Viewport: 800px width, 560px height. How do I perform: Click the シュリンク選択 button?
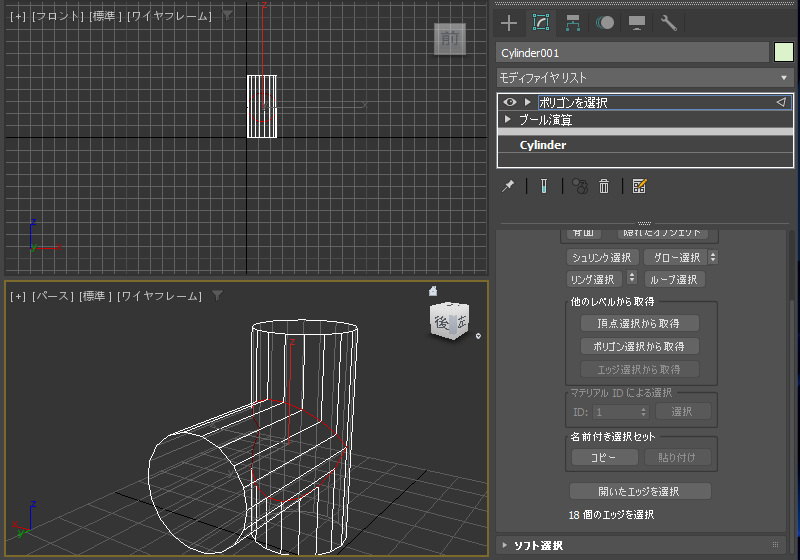(x=602, y=258)
